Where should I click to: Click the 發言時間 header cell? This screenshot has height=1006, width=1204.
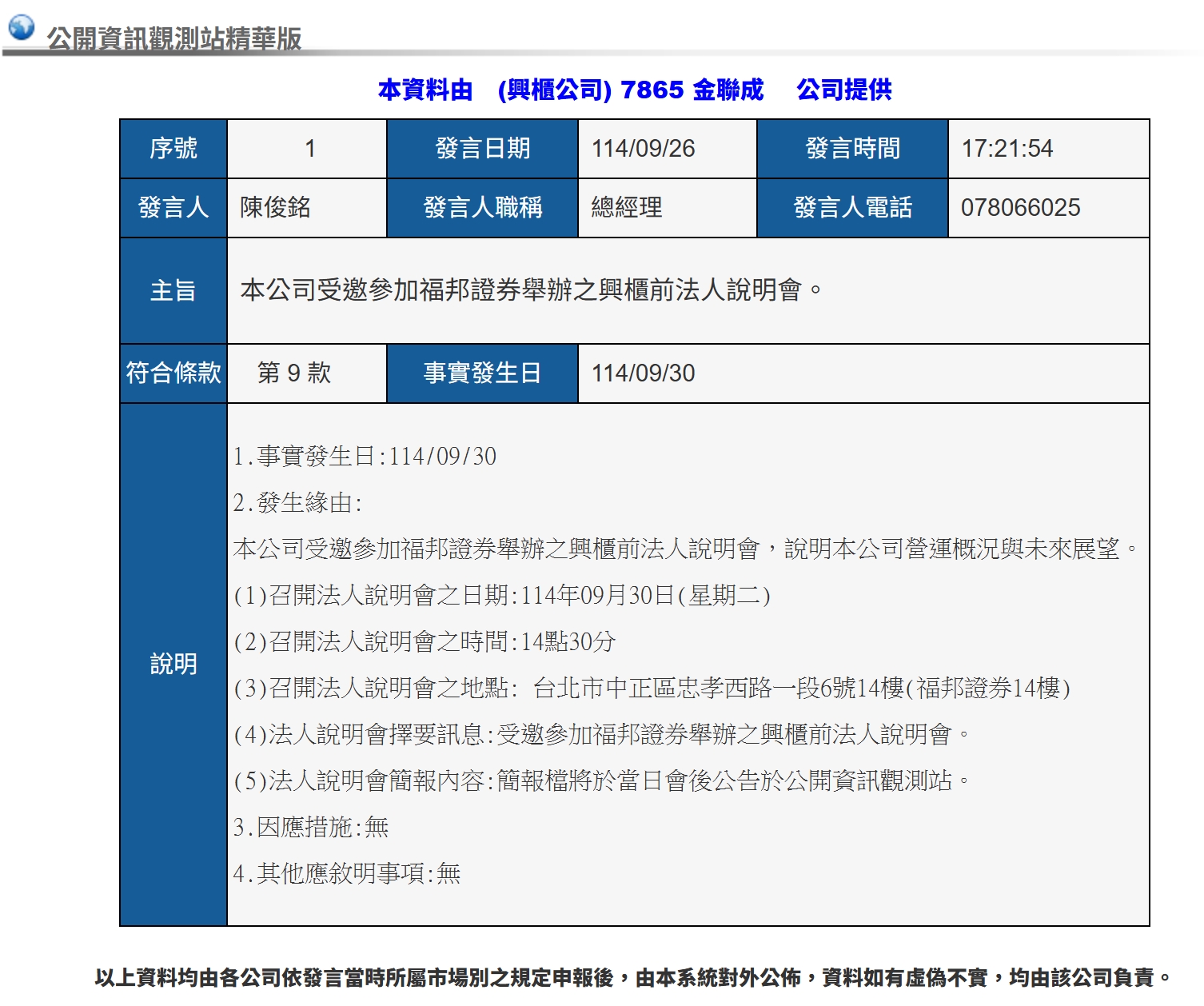coord(852,149)
